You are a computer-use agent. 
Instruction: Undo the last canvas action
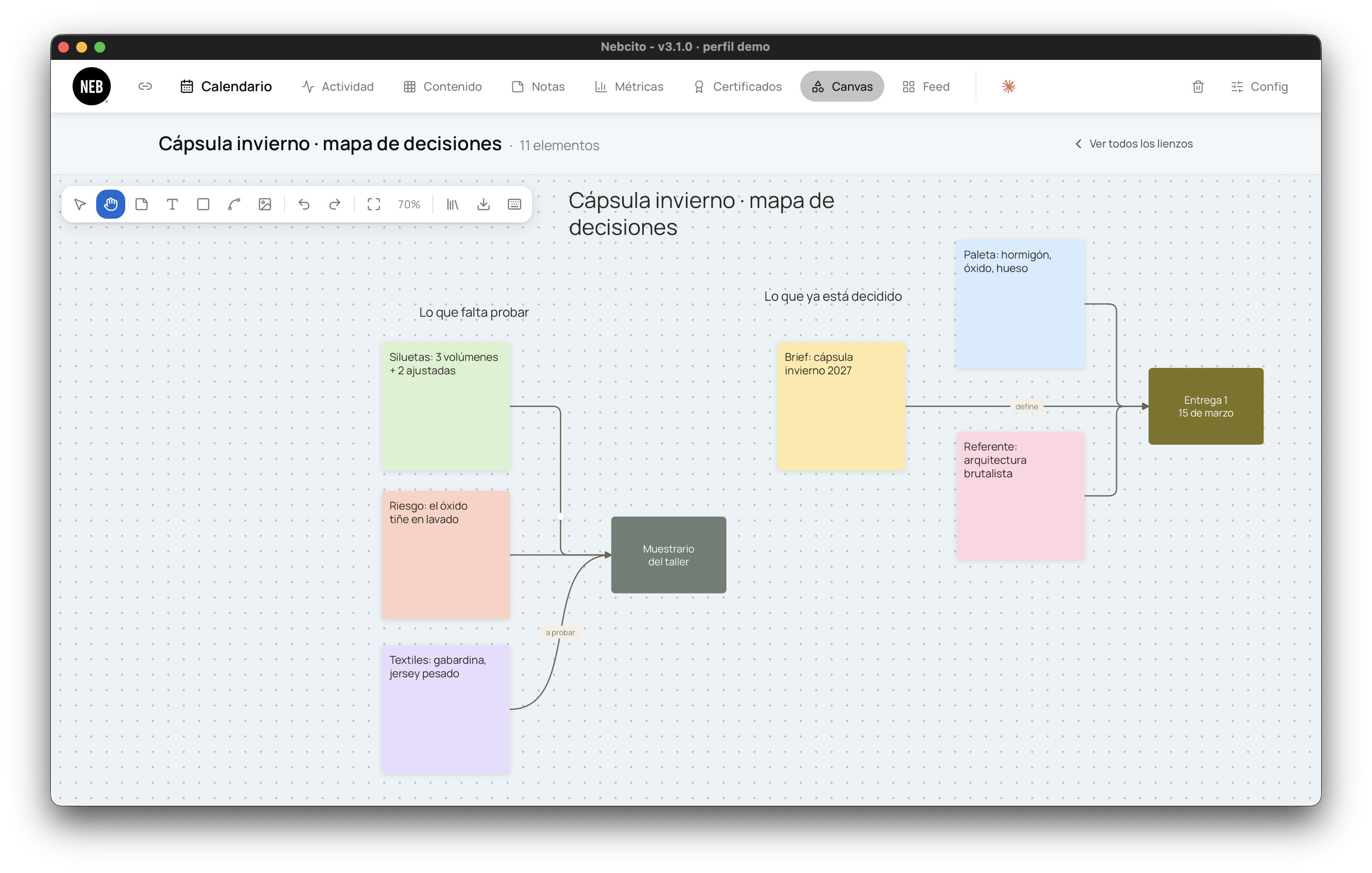(304, 204)
